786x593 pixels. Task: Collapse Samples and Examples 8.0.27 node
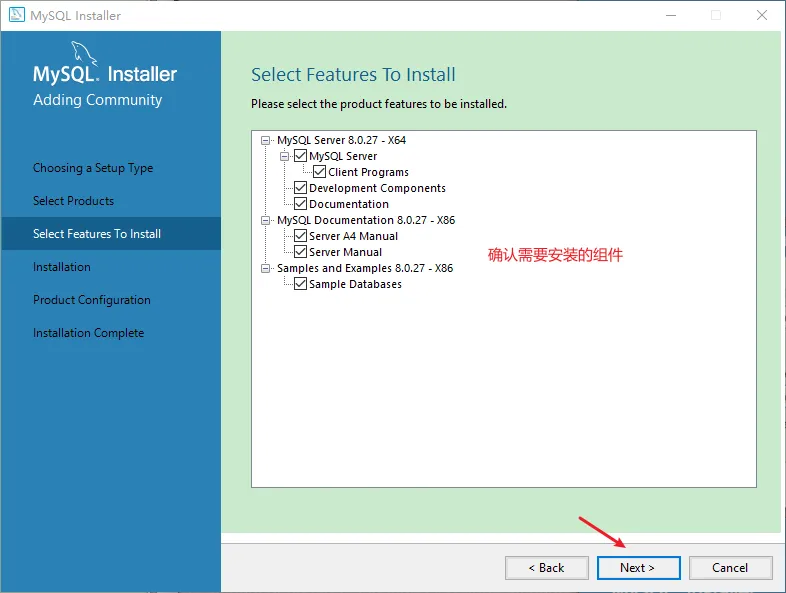pyautogui.click(x=266, y=268)
